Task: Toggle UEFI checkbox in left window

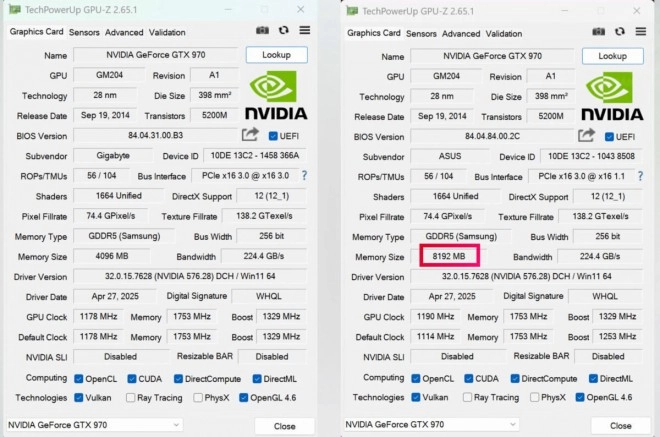Action: (273, 136)
